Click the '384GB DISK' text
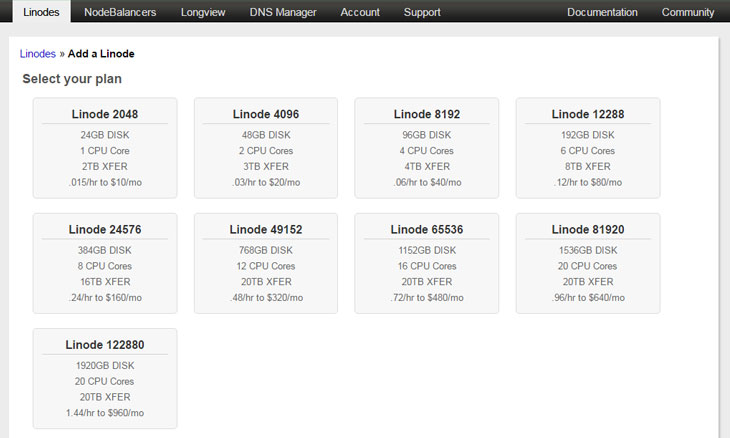The image size is (730, 438). [105, 250]
